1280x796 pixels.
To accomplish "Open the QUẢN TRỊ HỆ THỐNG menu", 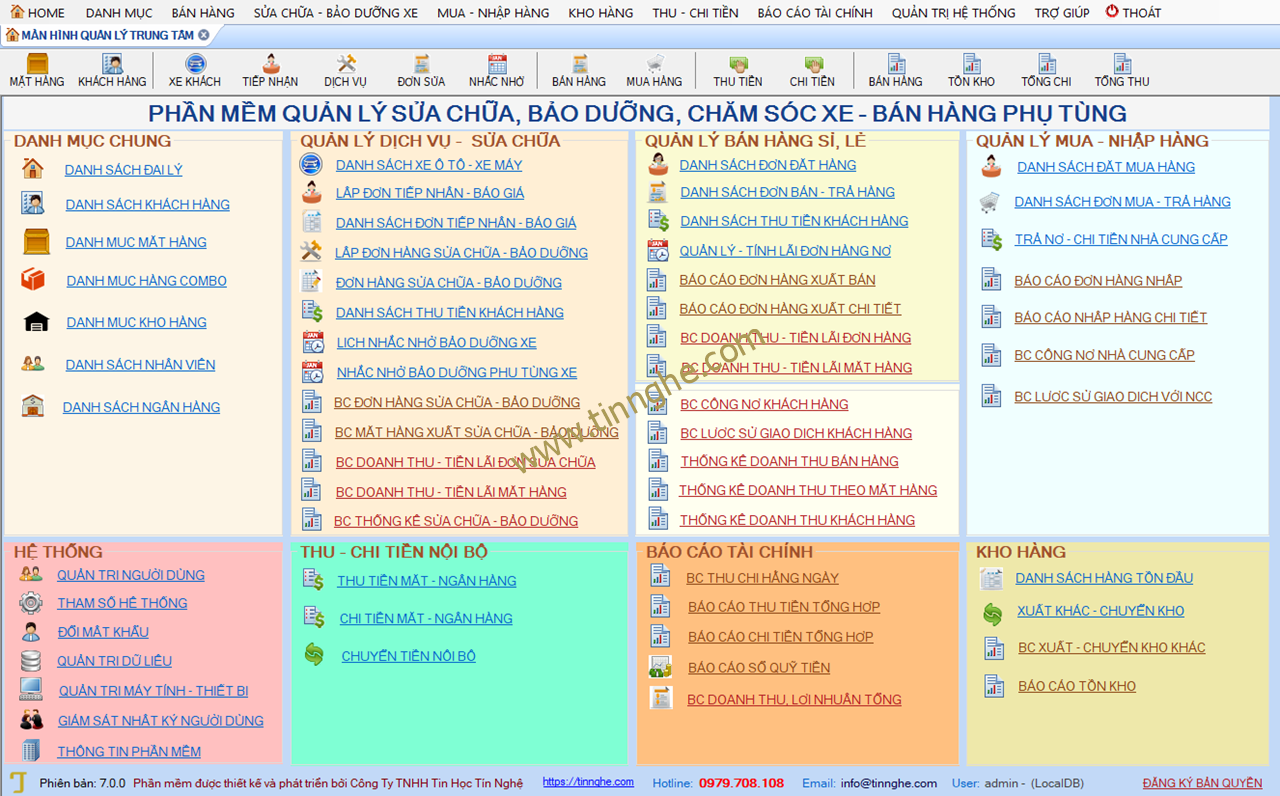I will coord(953,13).
